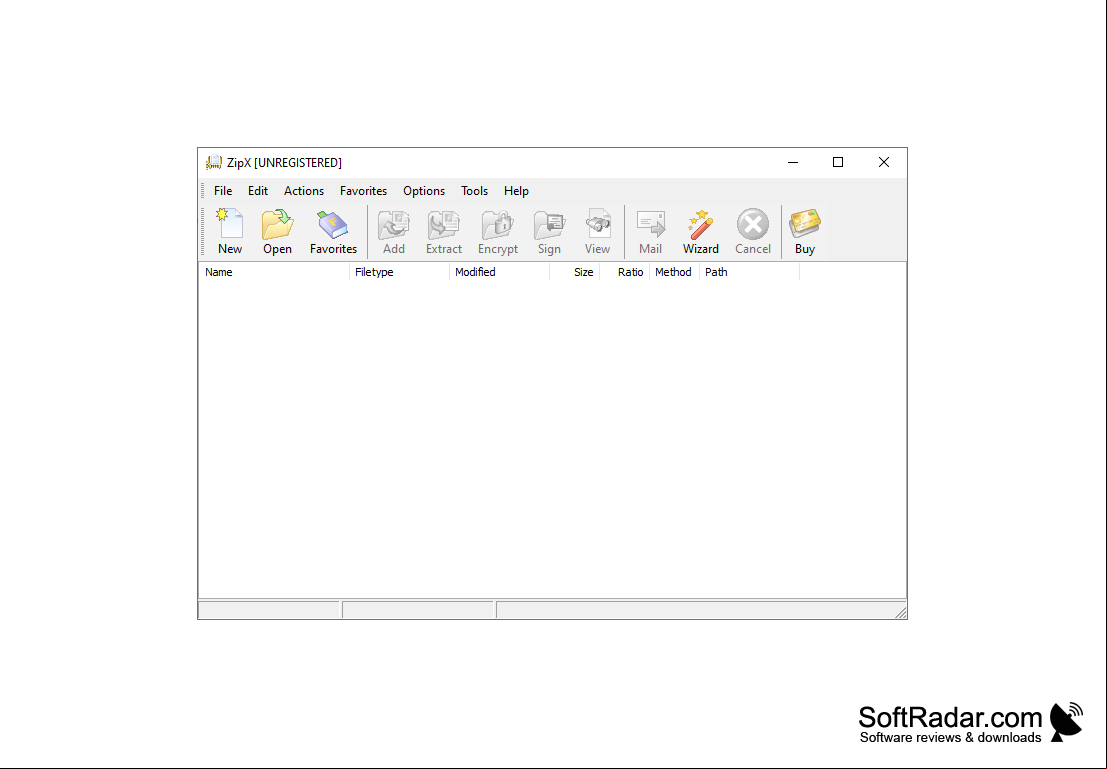Minimize the ZipX window
The image size is (1107, 769).
[x=793, y=162]
